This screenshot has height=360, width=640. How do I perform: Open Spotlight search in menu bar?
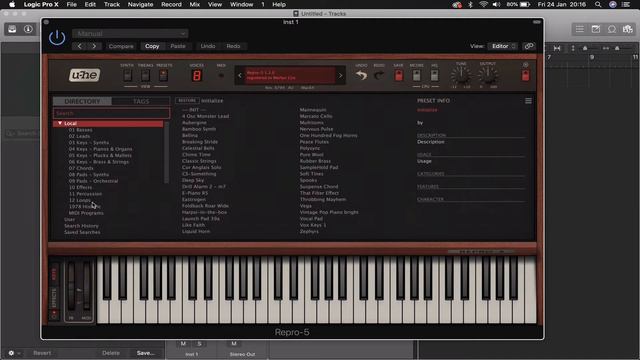(598, 4)
